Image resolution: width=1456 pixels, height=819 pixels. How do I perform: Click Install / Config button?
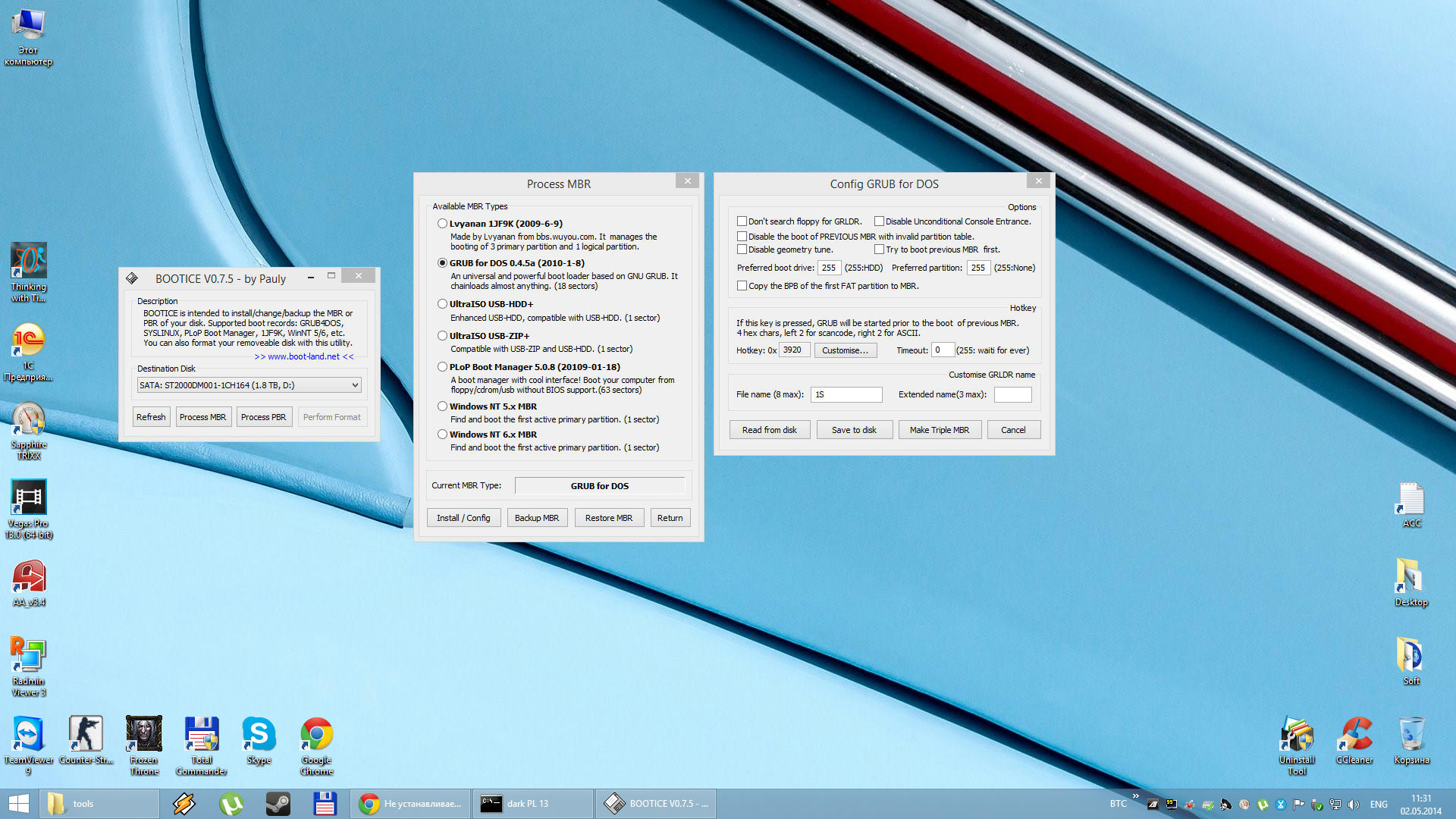coord(463,518)
